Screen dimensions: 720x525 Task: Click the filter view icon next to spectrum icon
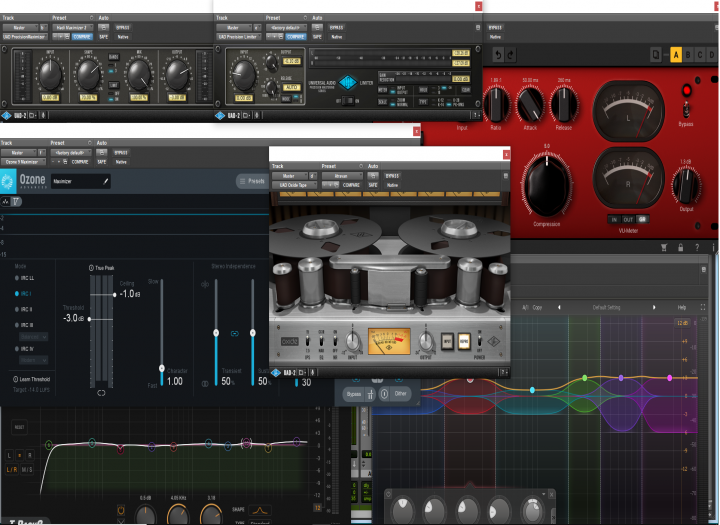16,201
